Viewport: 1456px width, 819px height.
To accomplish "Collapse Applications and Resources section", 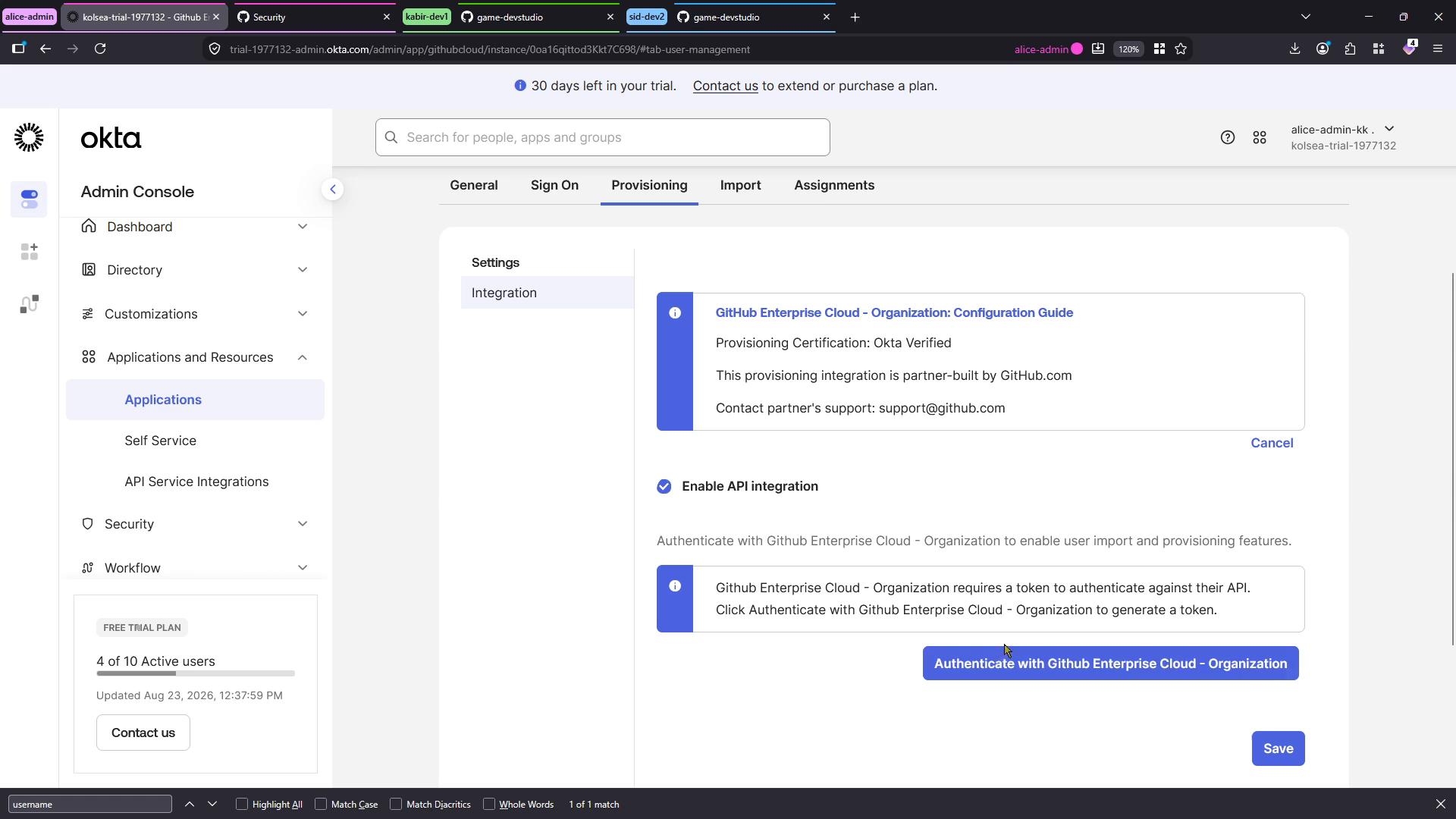I will [195, 357].
